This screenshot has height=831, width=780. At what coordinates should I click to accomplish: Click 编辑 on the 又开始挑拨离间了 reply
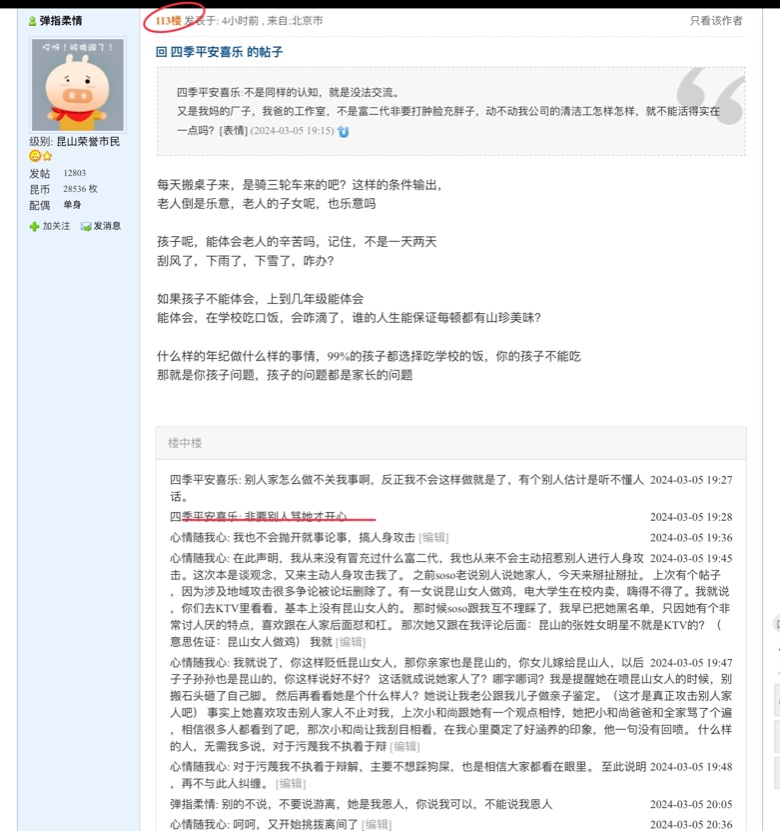pyautogui.click(x=377, y=824)
